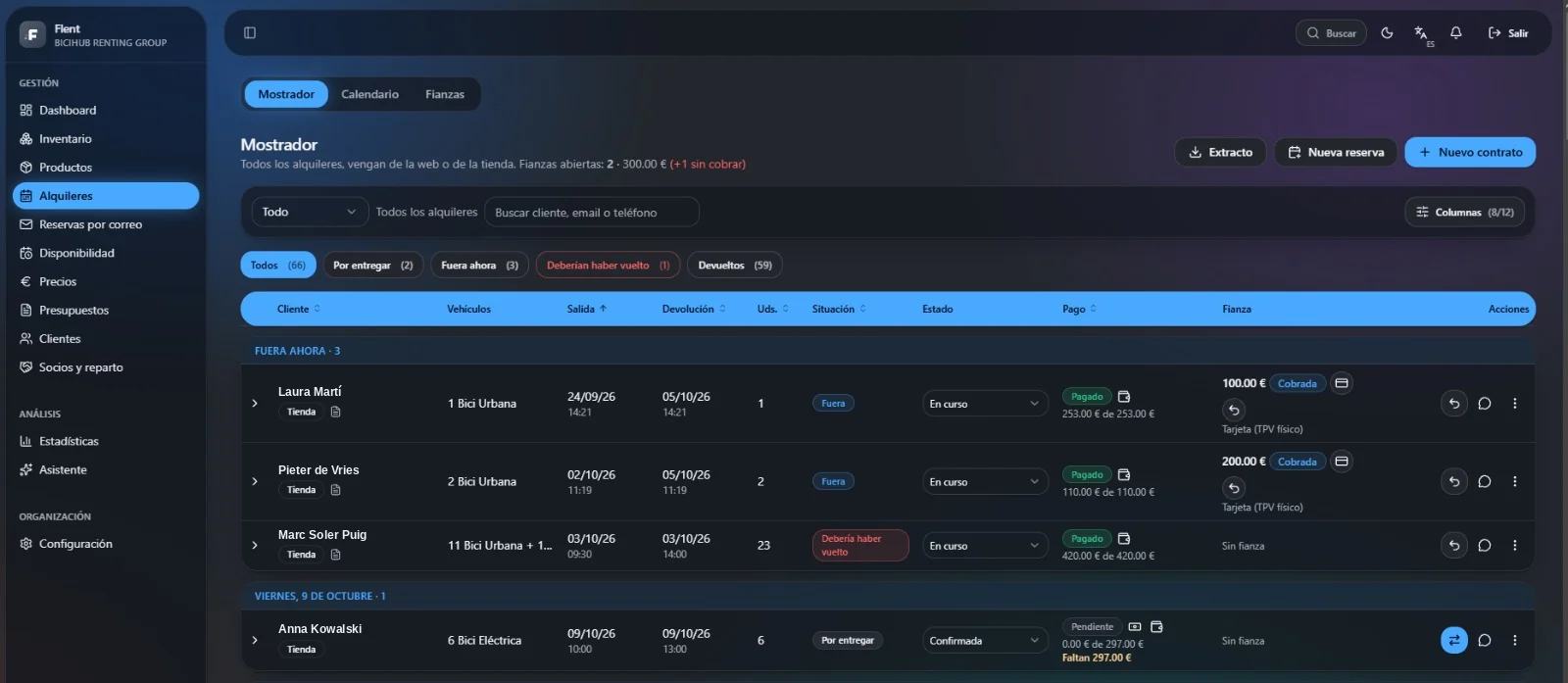Sort by the Pago column header
Screen dimensions: 1568x683
[1079, 309]
